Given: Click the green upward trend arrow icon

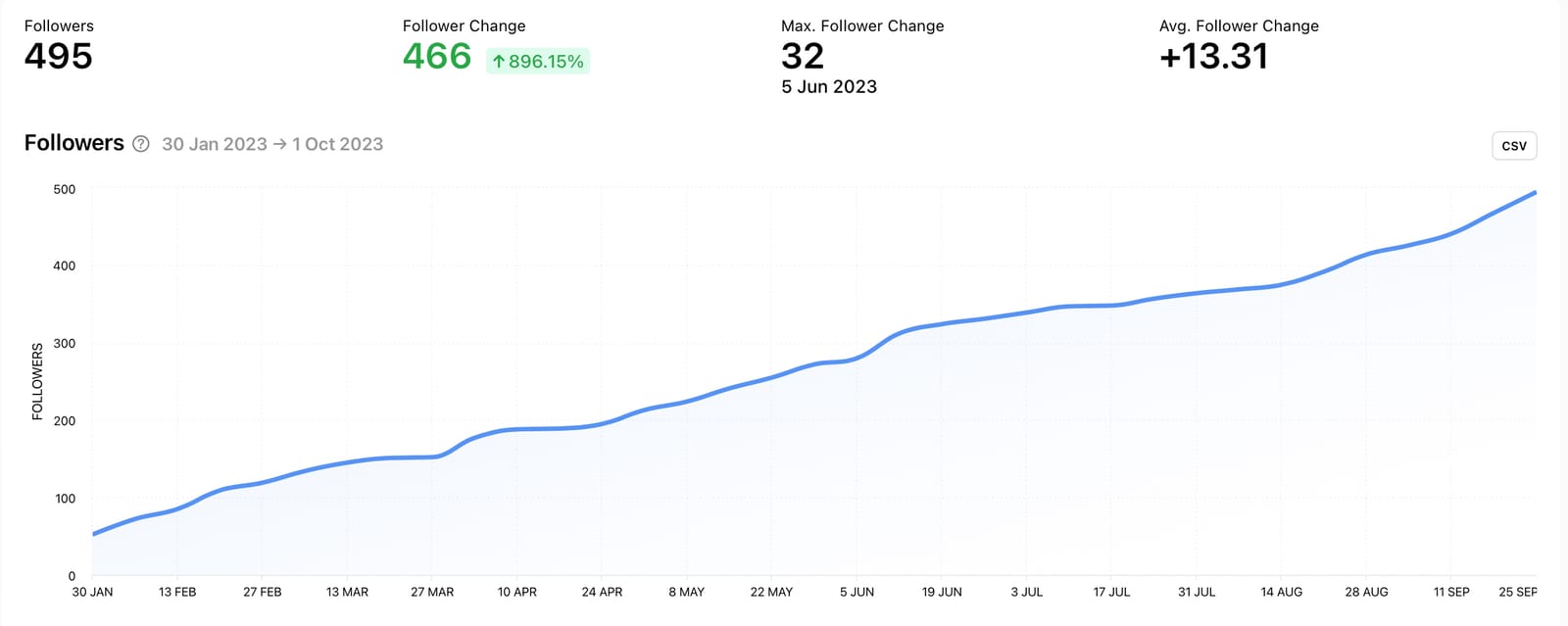Looking at the screenshot, I should click(500, 61).
